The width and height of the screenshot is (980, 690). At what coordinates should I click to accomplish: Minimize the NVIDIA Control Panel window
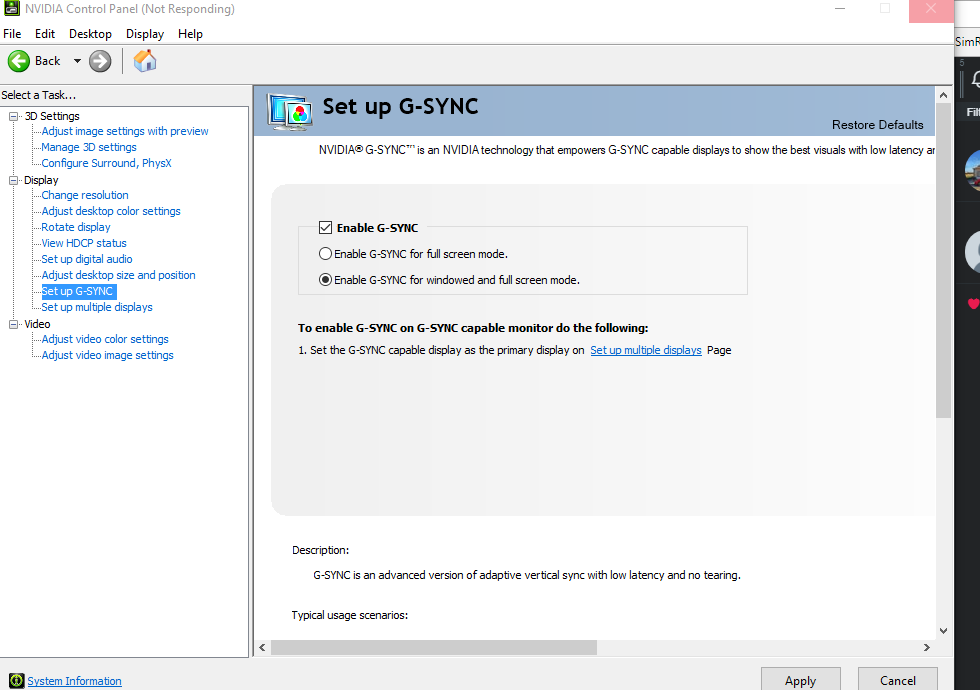pyautogui.click(x=839, y=9)
